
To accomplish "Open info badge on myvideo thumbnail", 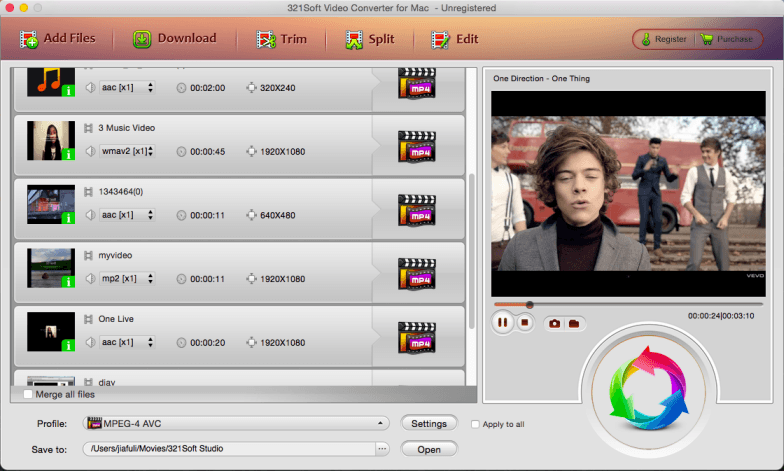I will point(68,282).
